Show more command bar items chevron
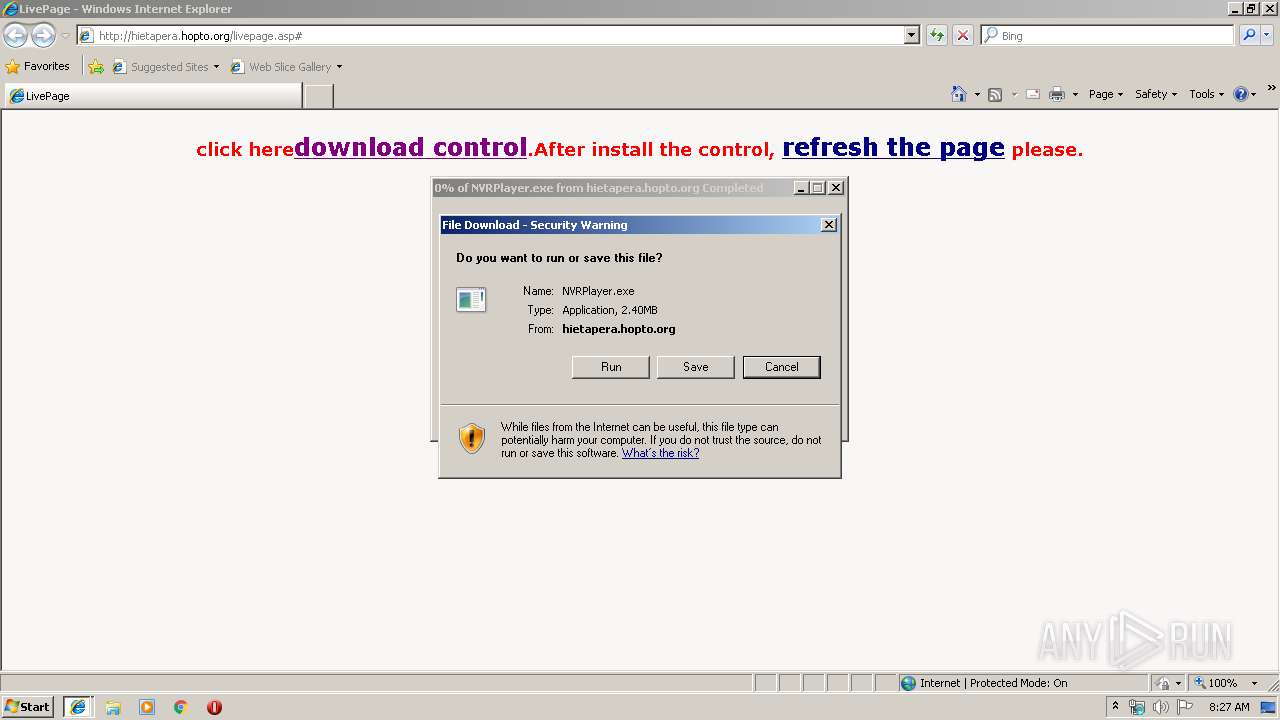 (x=1272, y=89)
